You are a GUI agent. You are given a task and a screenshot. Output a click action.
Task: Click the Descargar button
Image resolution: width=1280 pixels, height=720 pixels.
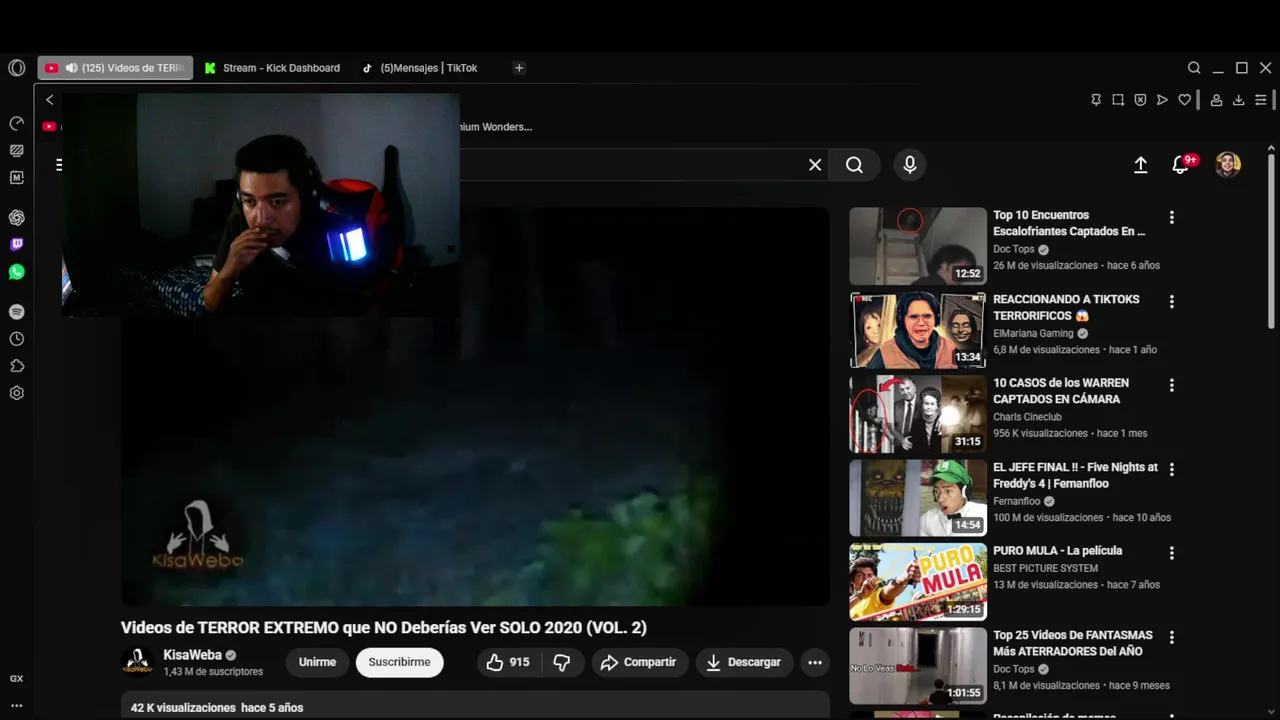[743, 662]
